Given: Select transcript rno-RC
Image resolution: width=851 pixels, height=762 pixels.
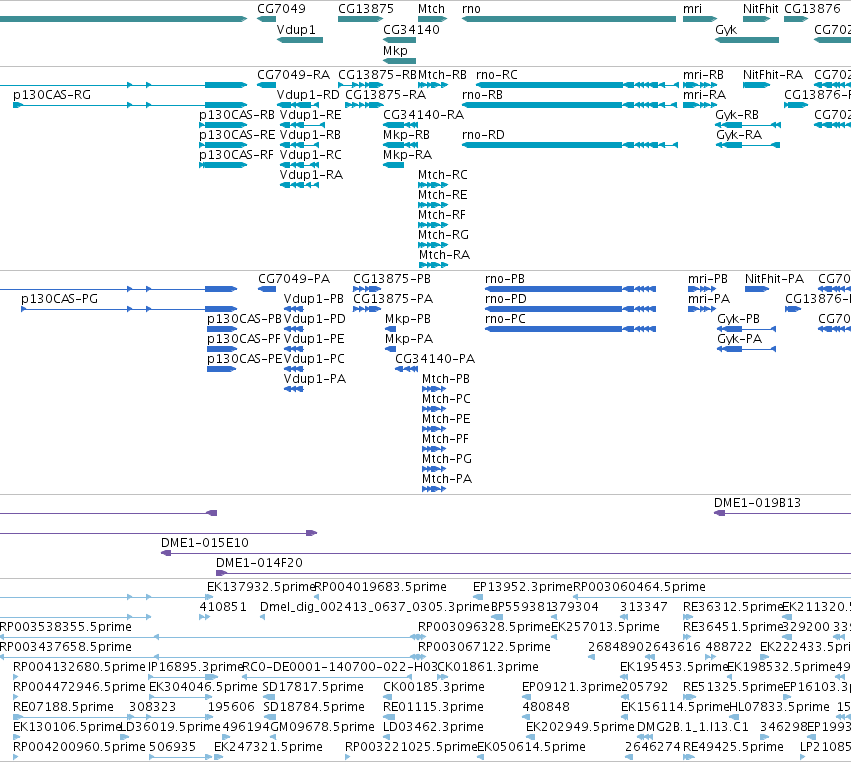Looking at the screenshot, I should point(497,75).
